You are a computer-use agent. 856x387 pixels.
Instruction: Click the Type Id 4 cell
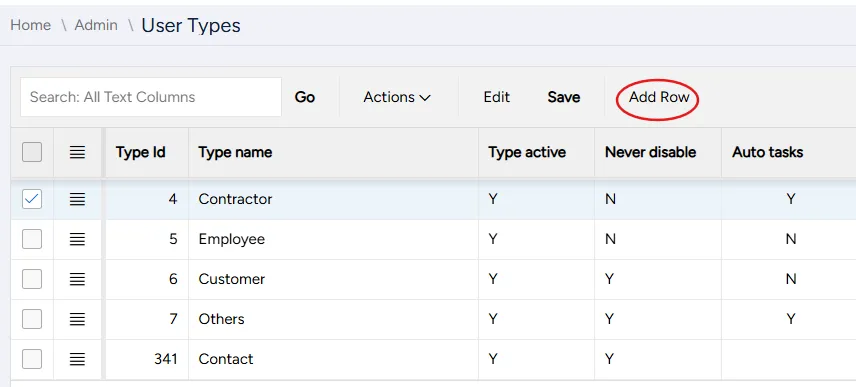click(x=147, y=199)
